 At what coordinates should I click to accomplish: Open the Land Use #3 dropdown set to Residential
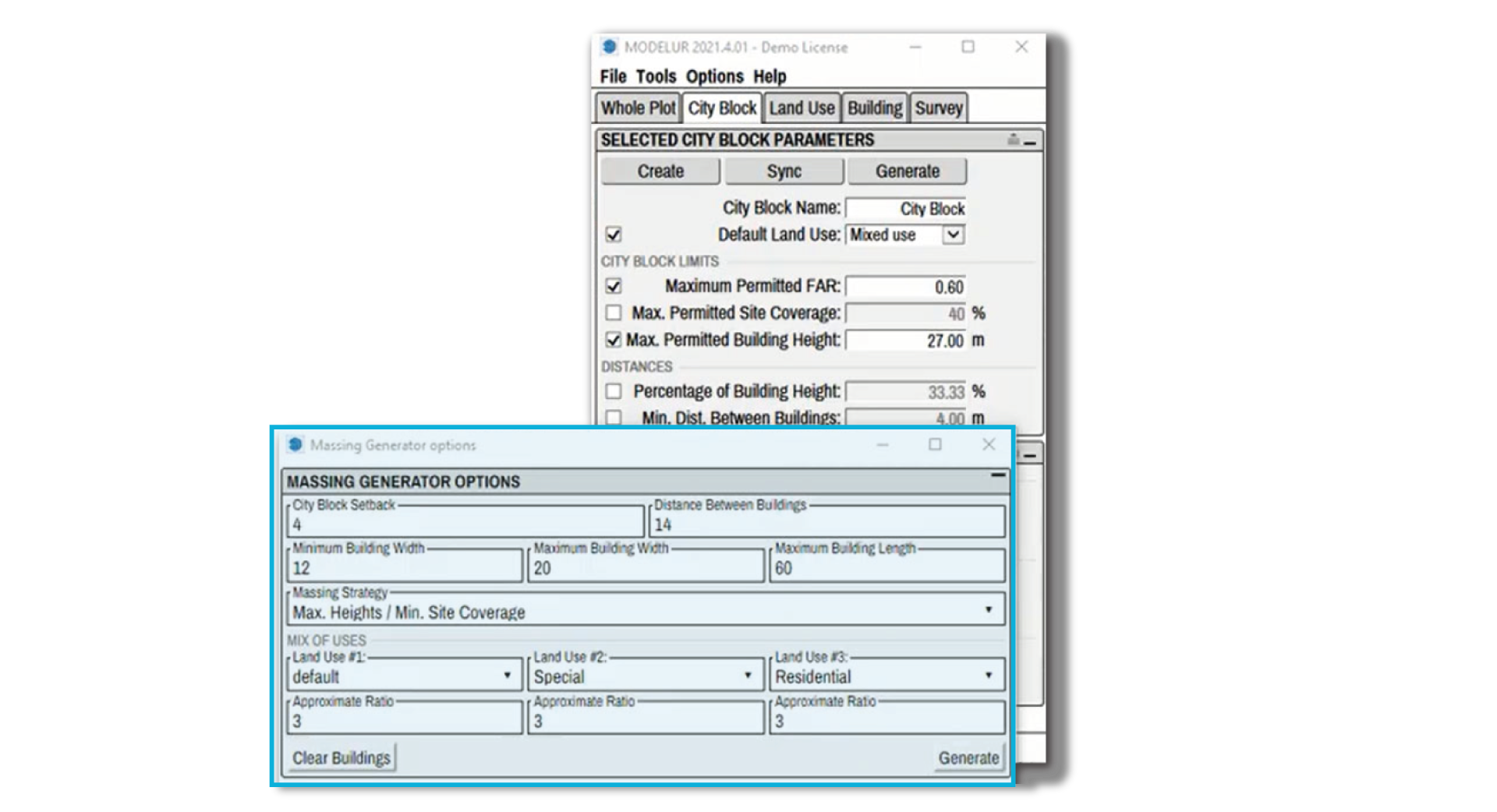(990, 675)
